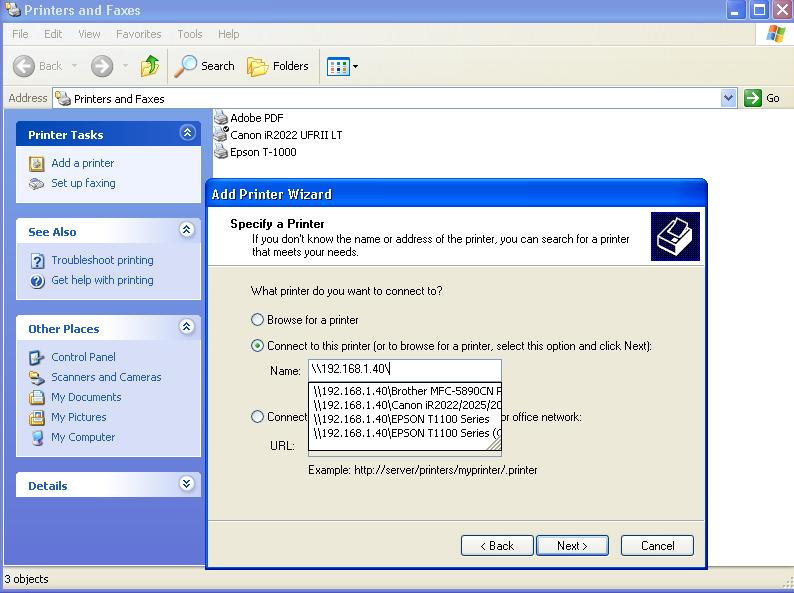This screenshot has height=593, width=794.
Task: Open the Tools menu
Action: 190,34
